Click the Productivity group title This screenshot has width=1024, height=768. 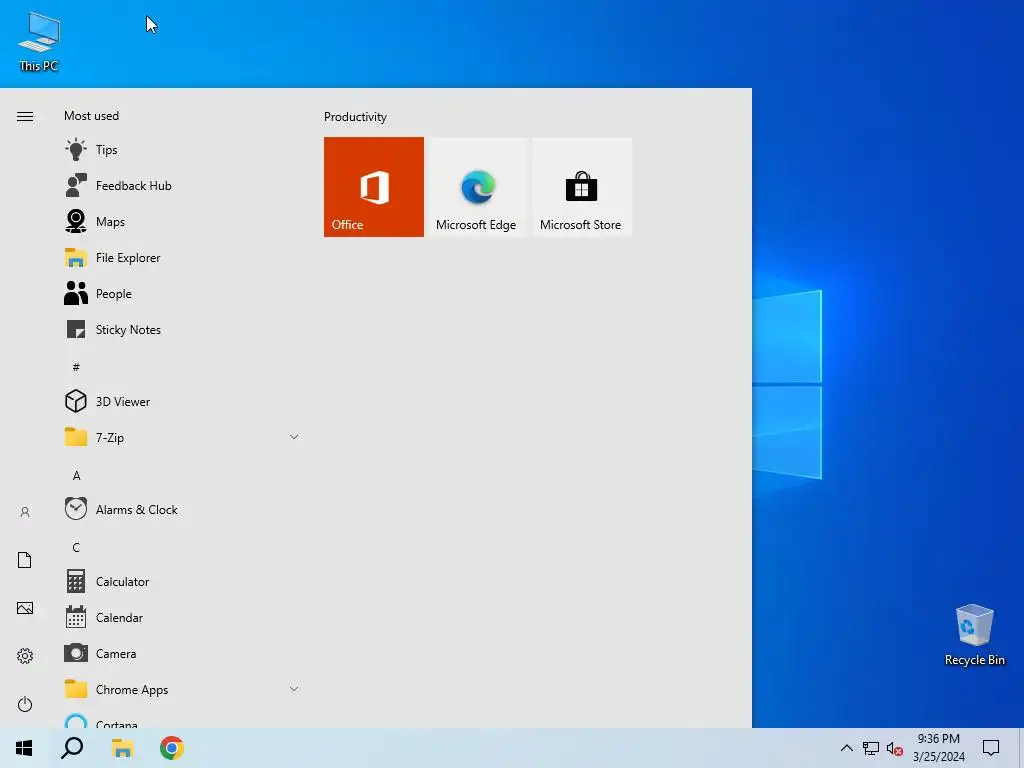[355, 116]
